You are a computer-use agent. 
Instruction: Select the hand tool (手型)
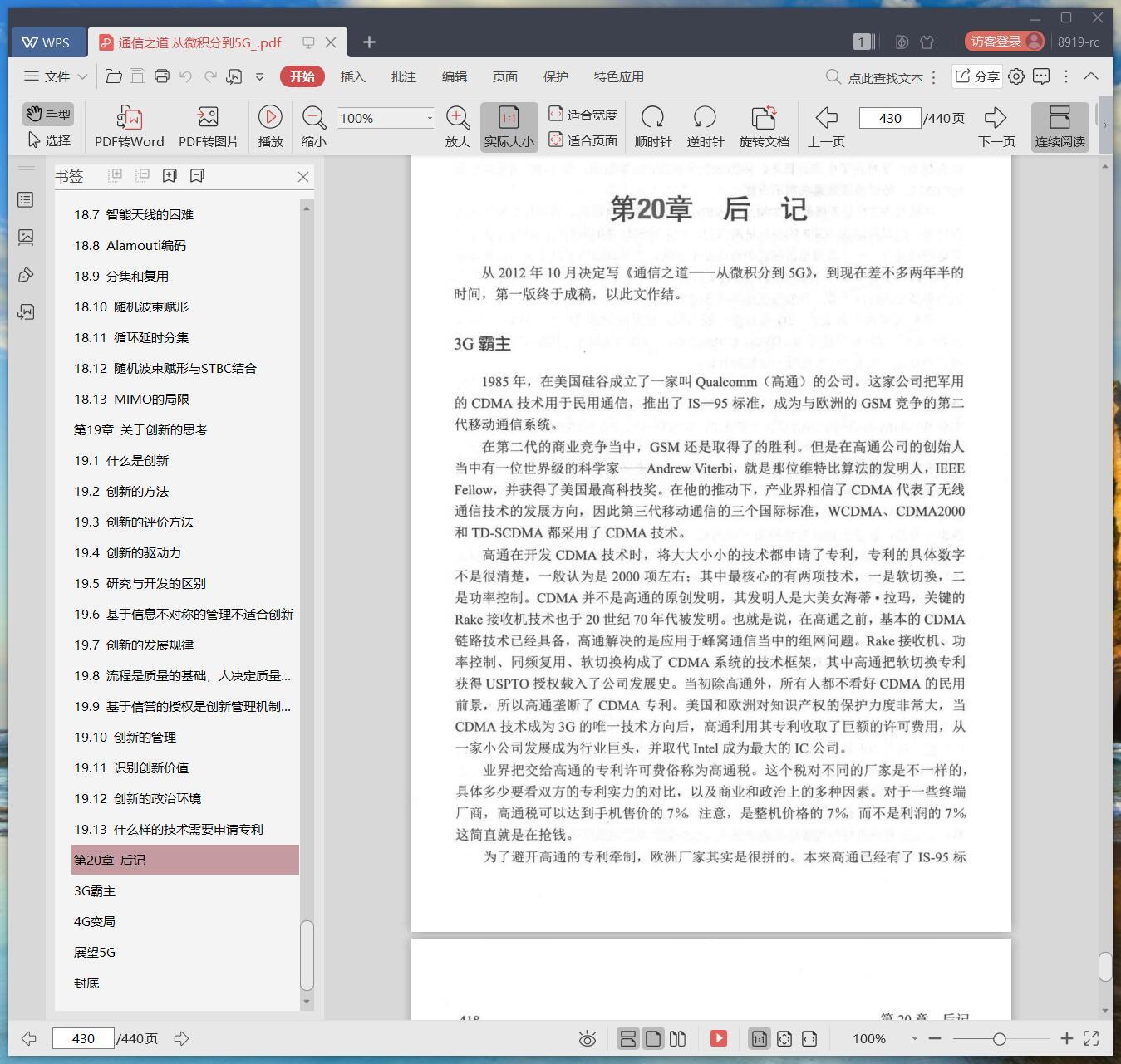(48, 114)
